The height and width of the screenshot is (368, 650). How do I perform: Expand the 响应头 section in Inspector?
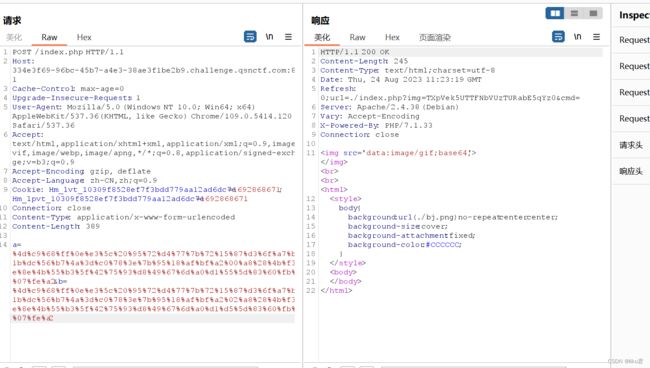point(631,171)
